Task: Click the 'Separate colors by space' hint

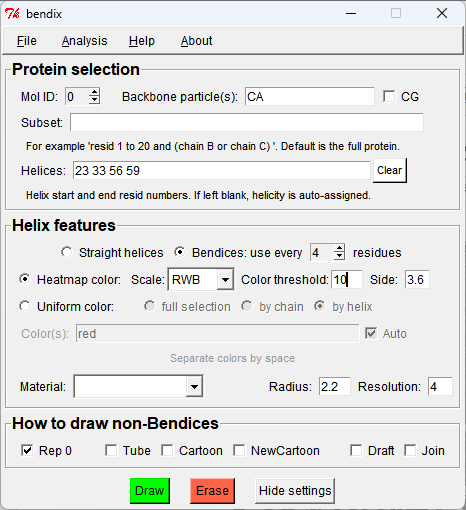Action: coord(233,358)
